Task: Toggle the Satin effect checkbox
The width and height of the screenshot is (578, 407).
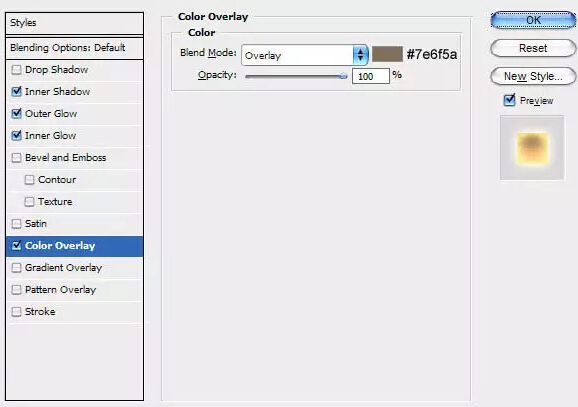Action: pyautogui.click(x=16, y=224)
